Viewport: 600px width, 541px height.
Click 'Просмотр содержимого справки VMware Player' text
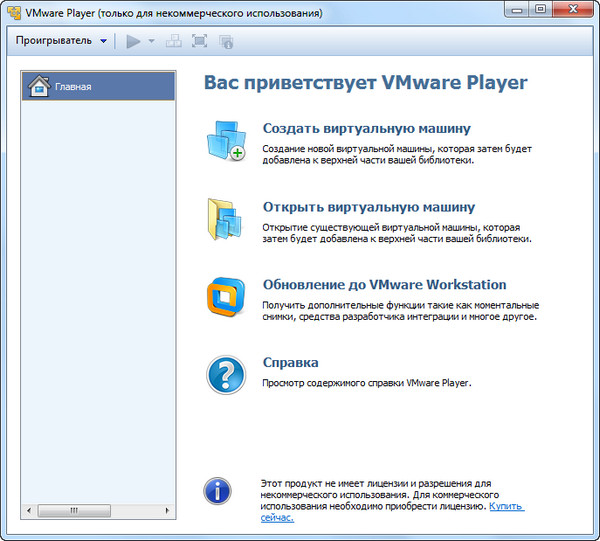point(367,383)
